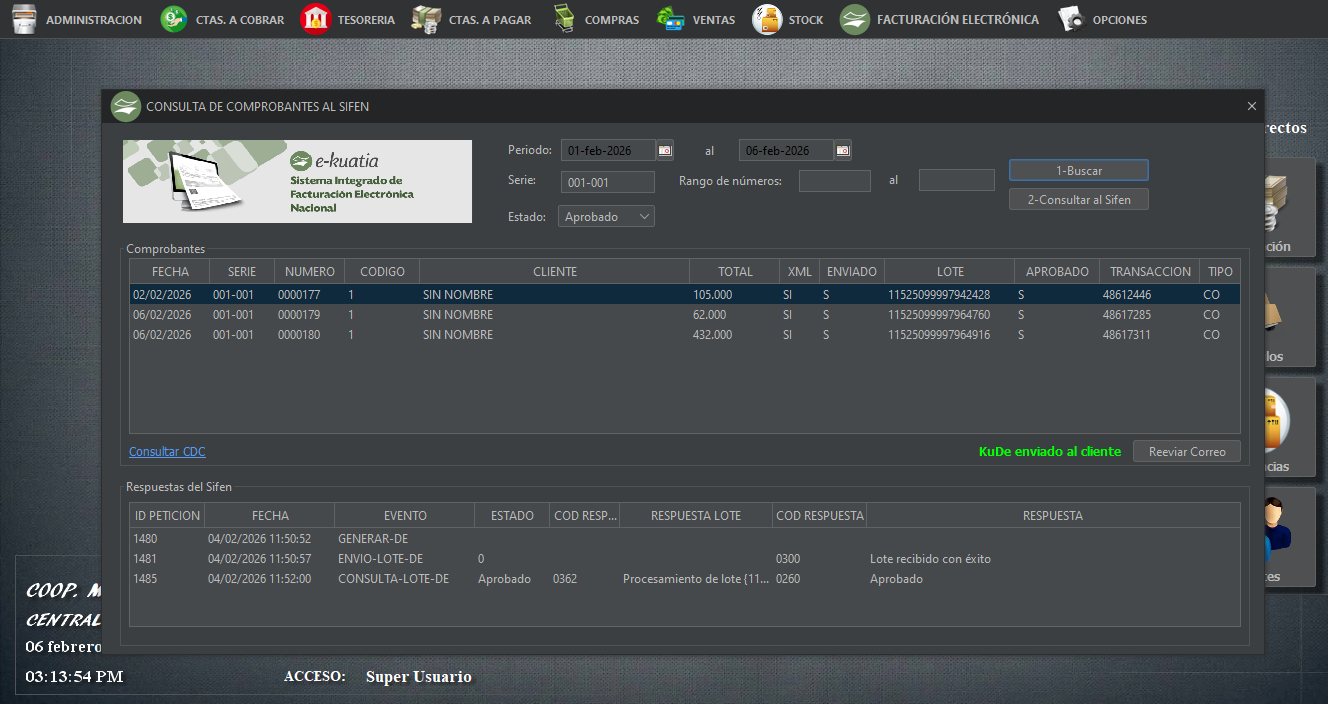Open calendar picker for end date
The height and width of the screenshot is (704, 1328).
click(x=843, y=150)
